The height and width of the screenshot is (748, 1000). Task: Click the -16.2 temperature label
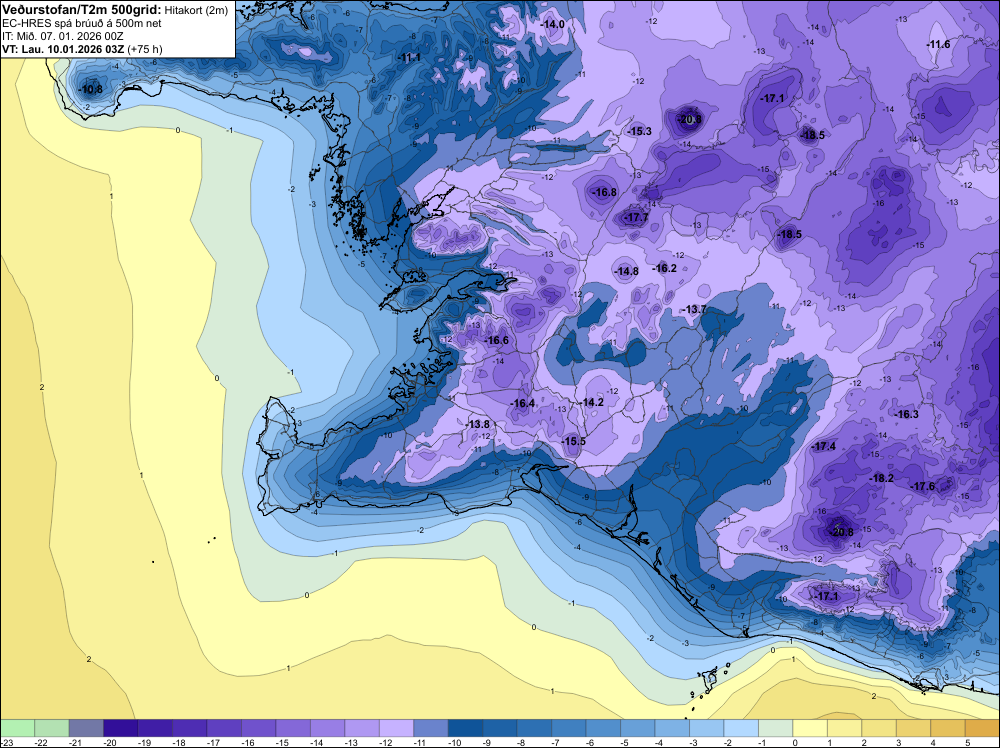[665, 268]
